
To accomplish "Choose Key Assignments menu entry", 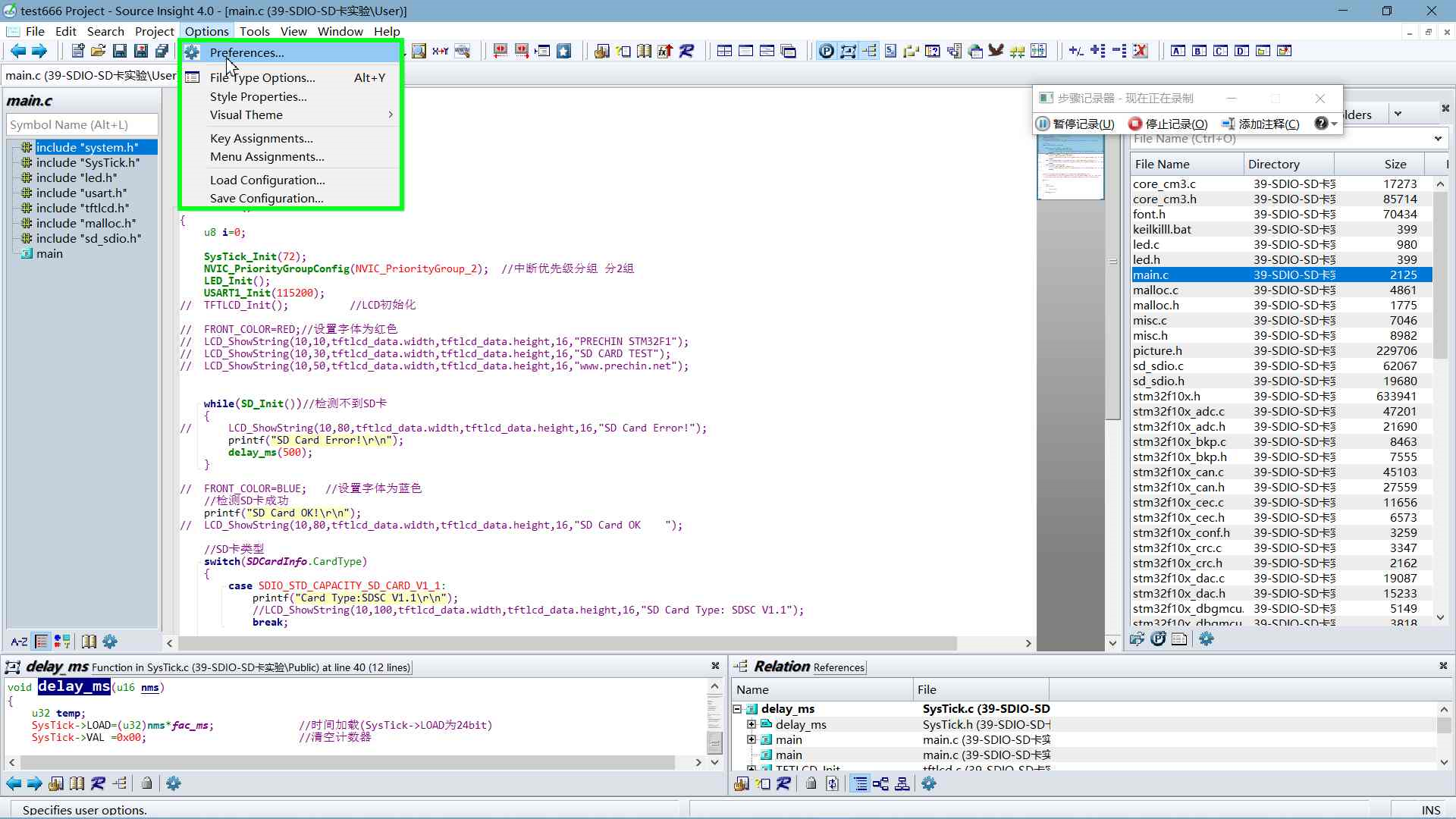I will (291, 139).
